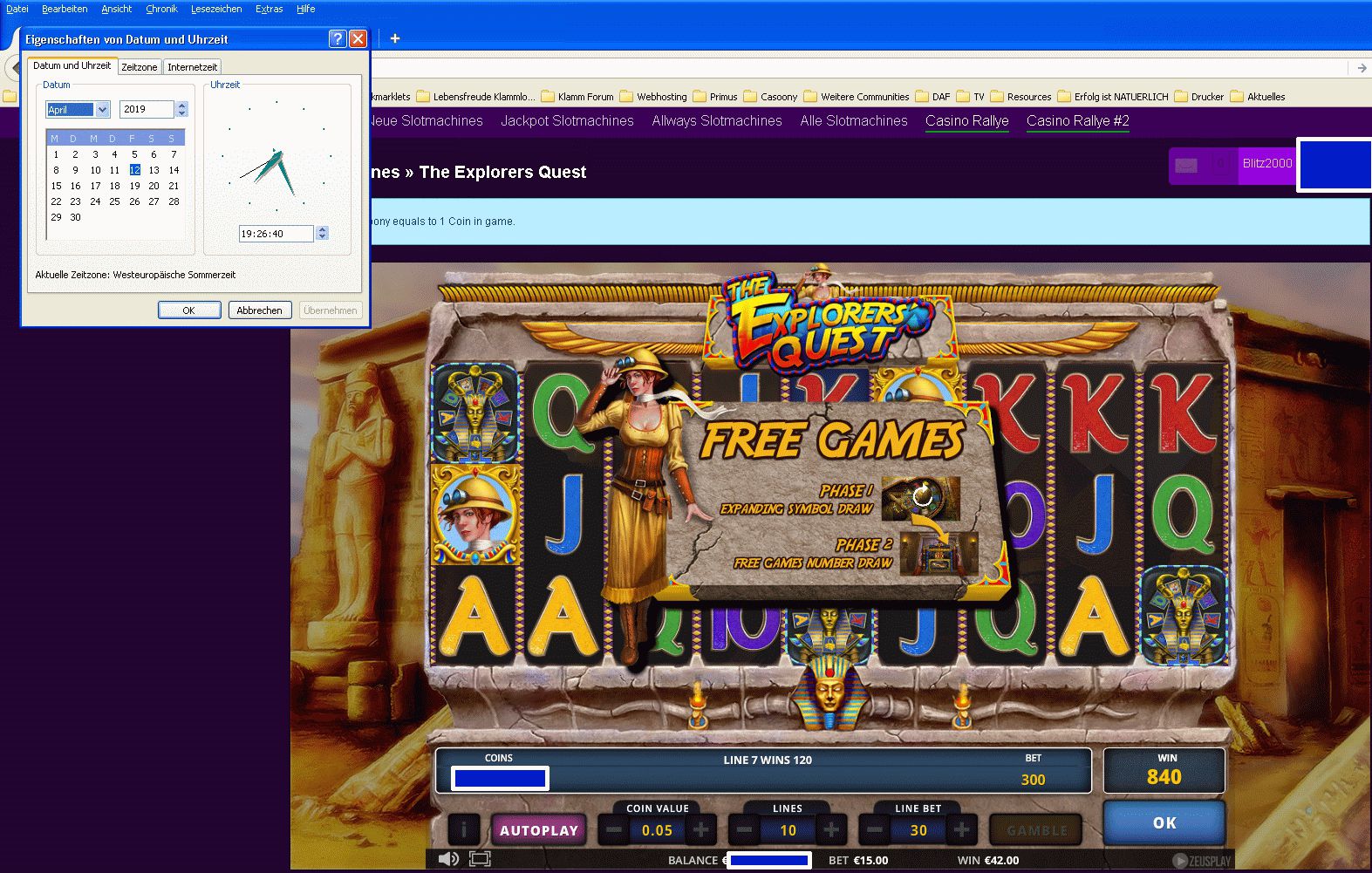
Task: Select day 30 in the calendar
Action: click(x=75, y=217)
